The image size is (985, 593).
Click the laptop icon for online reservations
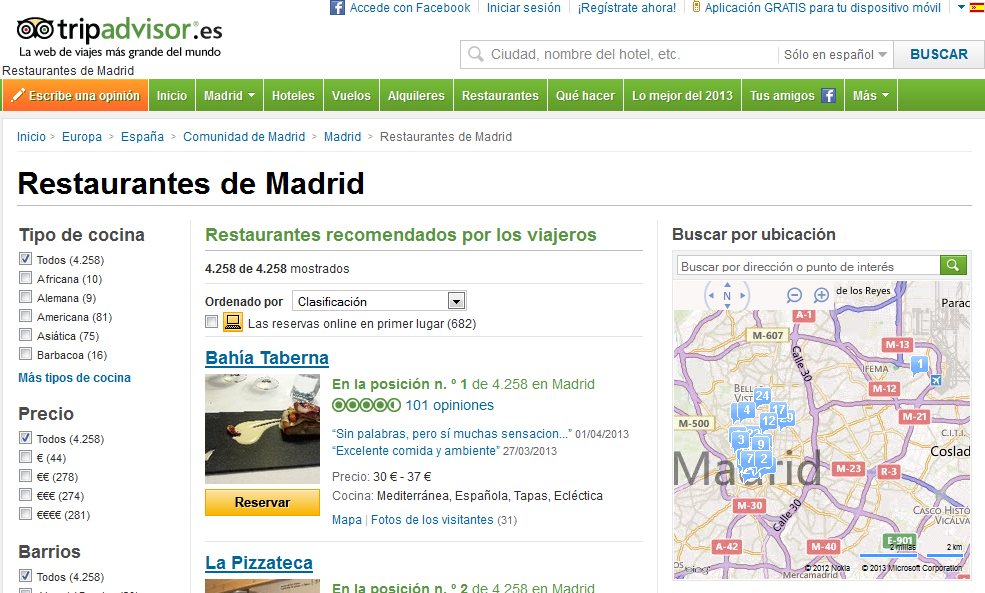click(232, 322)
